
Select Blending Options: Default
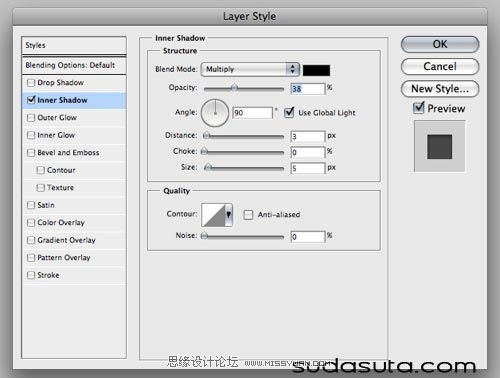click(74, 65)
